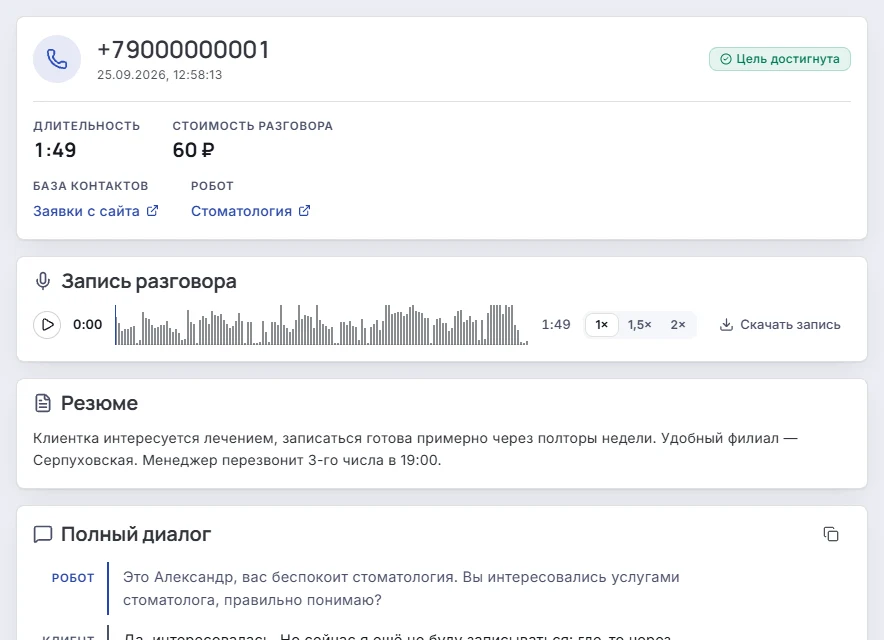The image size is (884, 640).
Task: Click the "Цель достигнута" status badge
Action: pyautogui.click(x=780, y=59)
